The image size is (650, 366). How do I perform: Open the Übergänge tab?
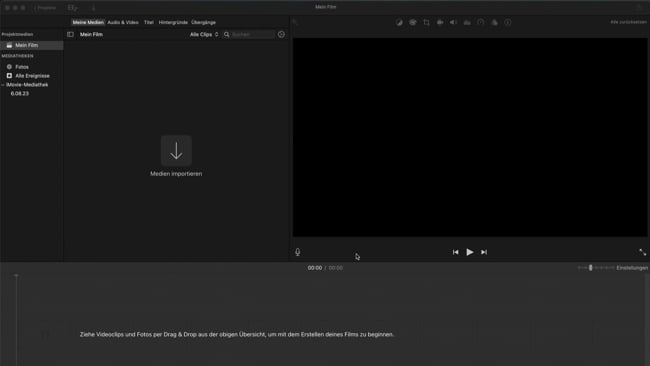pos(204,22)
